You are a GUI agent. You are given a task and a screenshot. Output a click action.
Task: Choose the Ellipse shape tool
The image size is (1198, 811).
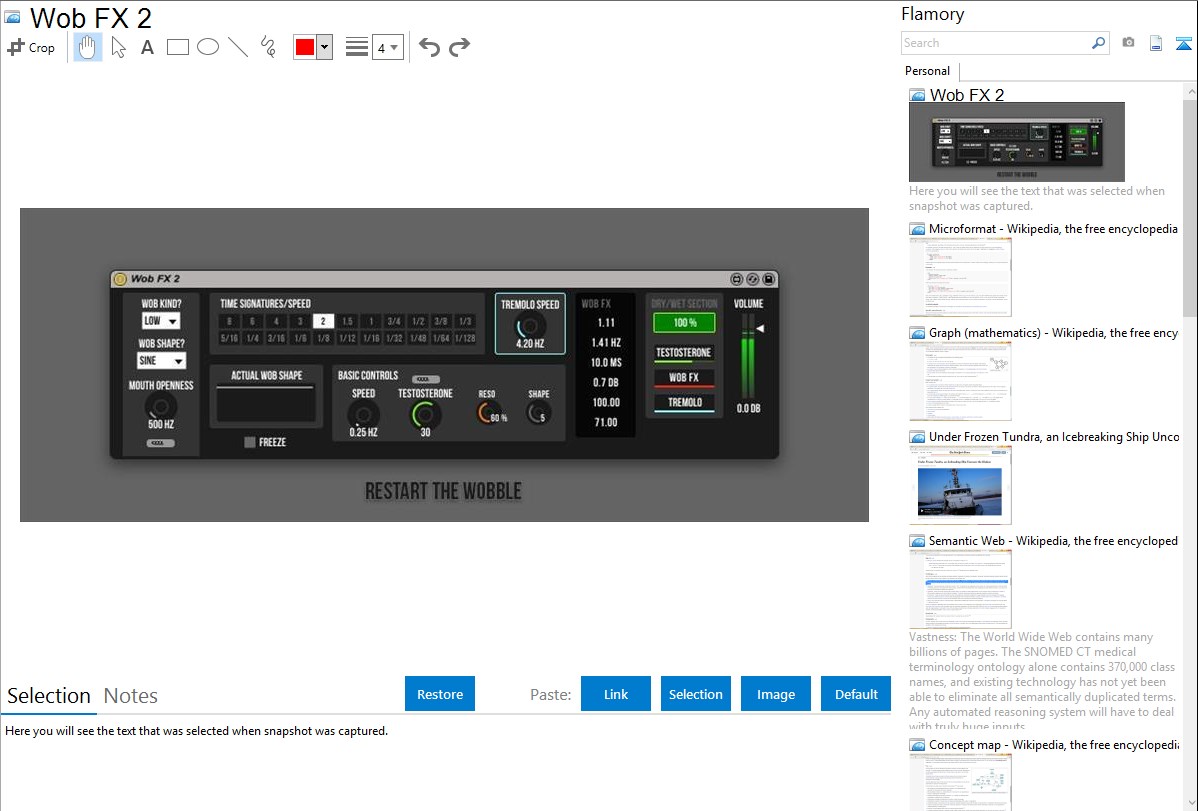click(x=208, y=47)
